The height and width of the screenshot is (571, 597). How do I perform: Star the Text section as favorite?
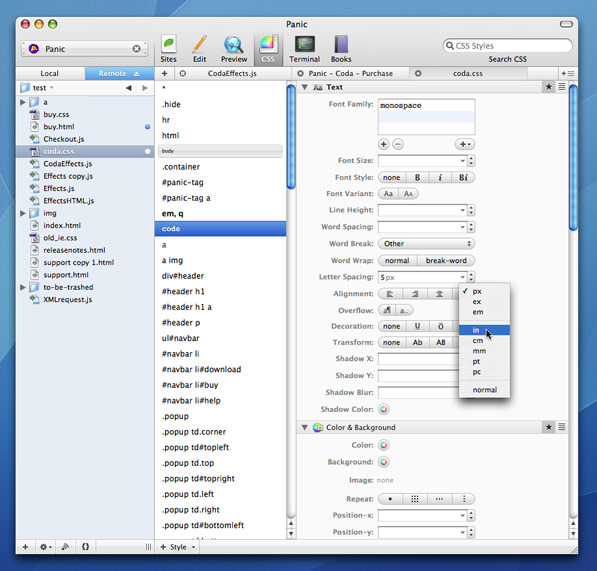click(x=549, y=87)
